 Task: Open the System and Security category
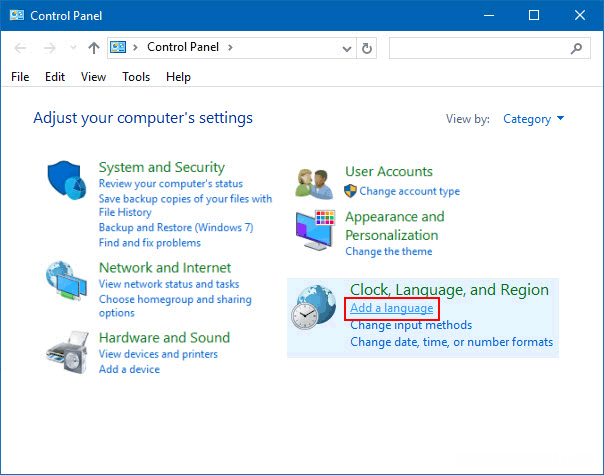(x=161, y=167)
